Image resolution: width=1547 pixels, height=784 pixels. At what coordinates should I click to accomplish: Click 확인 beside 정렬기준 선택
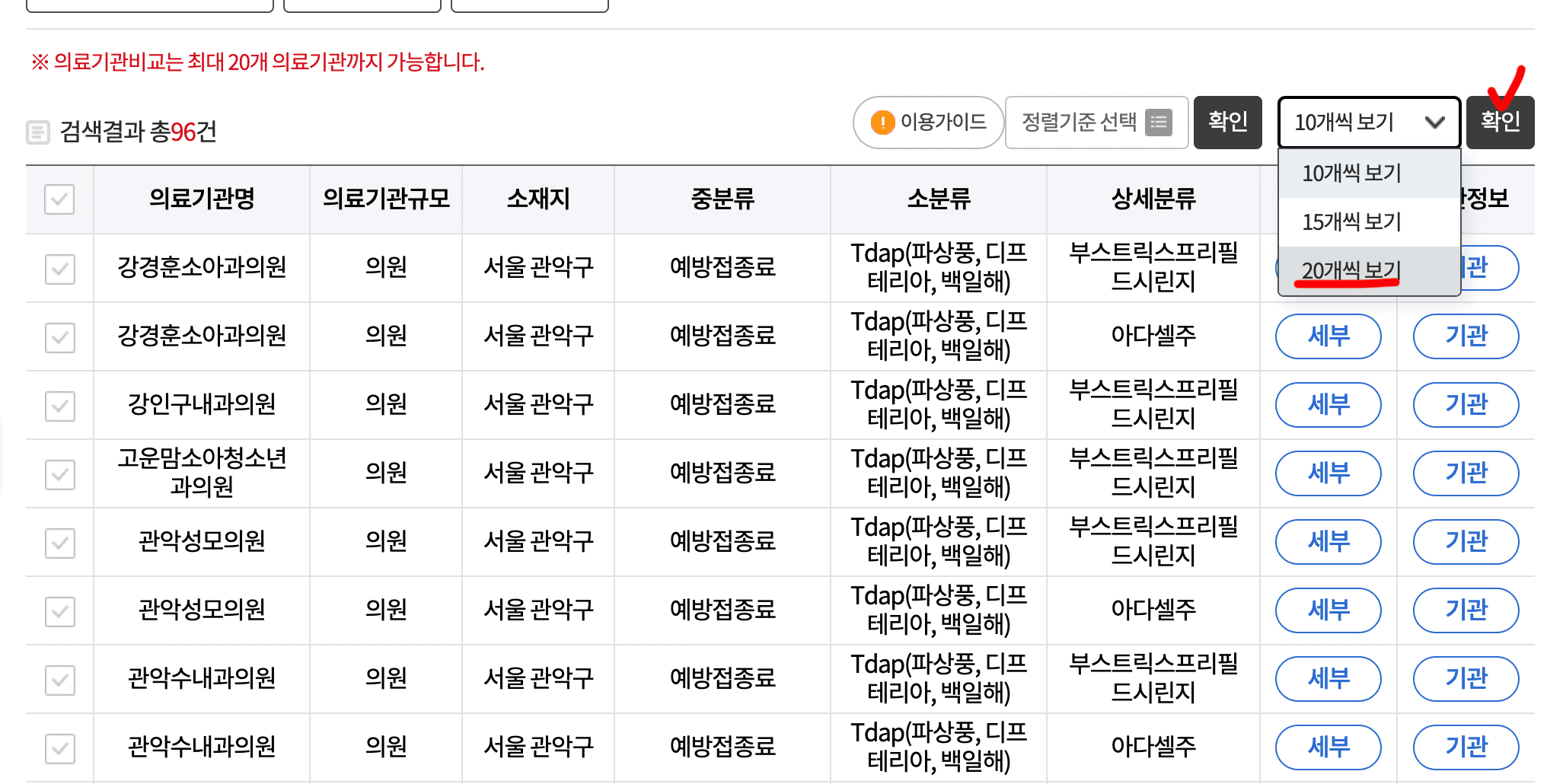click(x=1227, y=122)
